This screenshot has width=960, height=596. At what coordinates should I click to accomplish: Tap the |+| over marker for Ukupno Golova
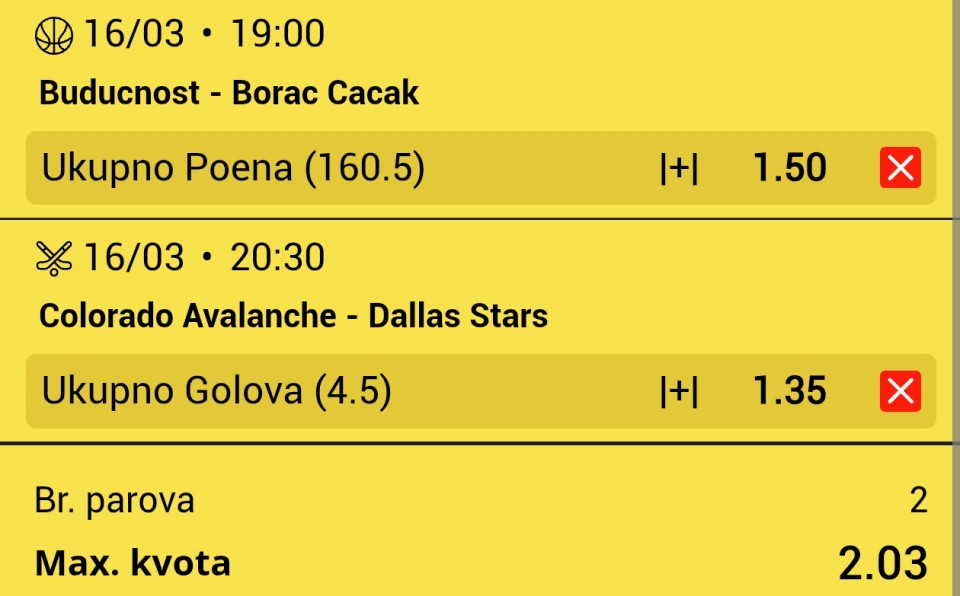click(679, 391)
